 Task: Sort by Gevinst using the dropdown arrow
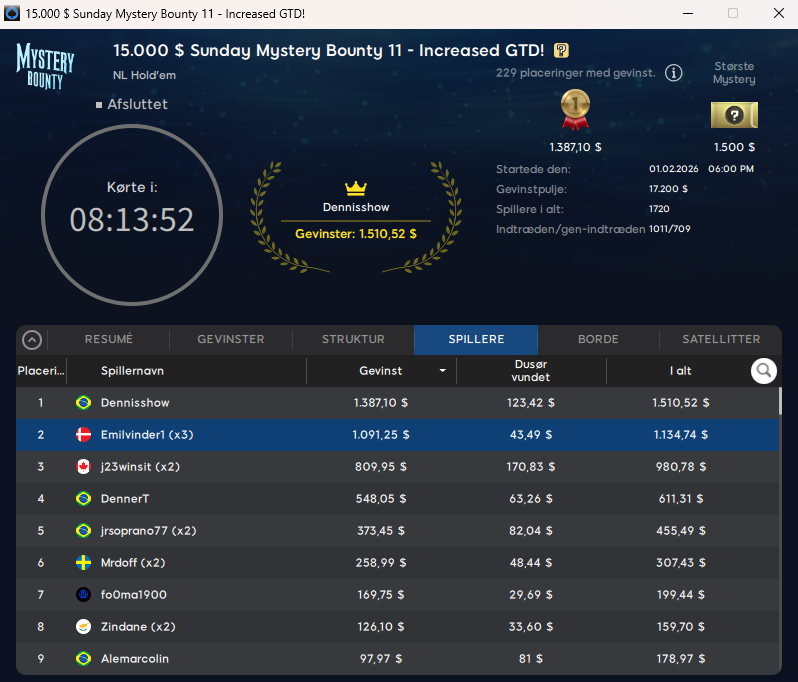tap(443, 371)
